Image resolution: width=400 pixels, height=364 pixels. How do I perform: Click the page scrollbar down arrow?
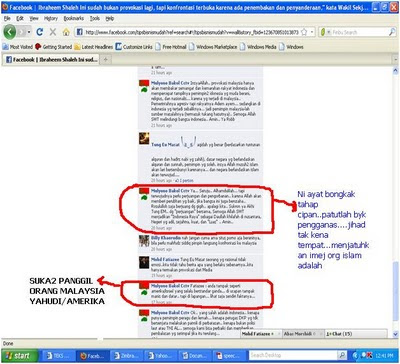[395, 334]
